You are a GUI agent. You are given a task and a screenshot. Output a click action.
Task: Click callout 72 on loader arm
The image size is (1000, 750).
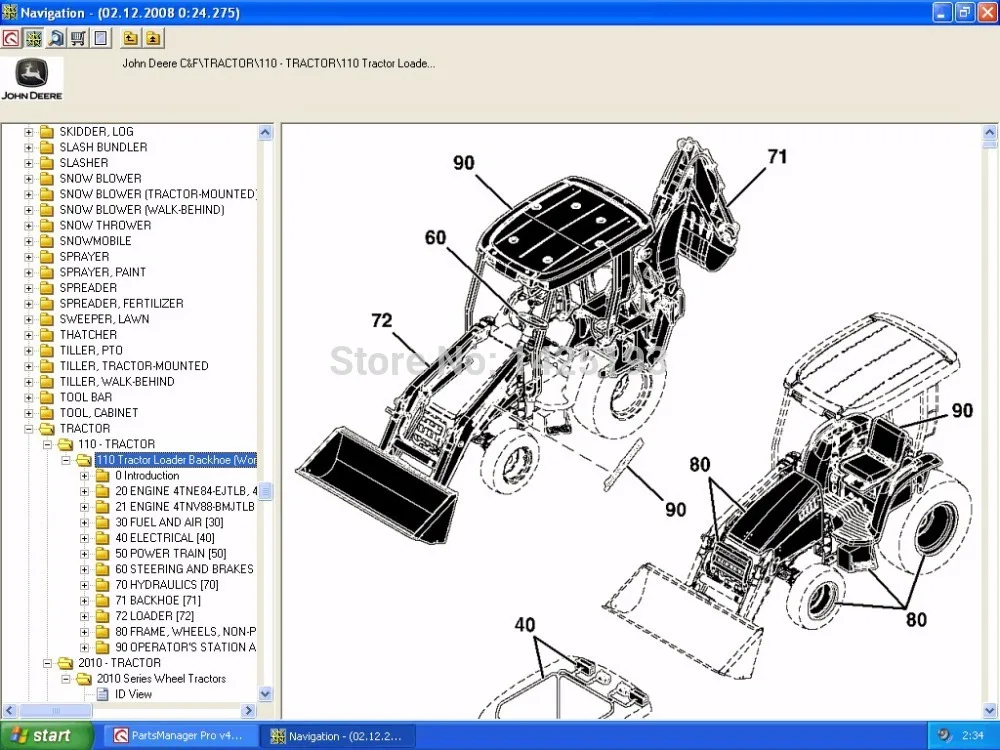381,320
